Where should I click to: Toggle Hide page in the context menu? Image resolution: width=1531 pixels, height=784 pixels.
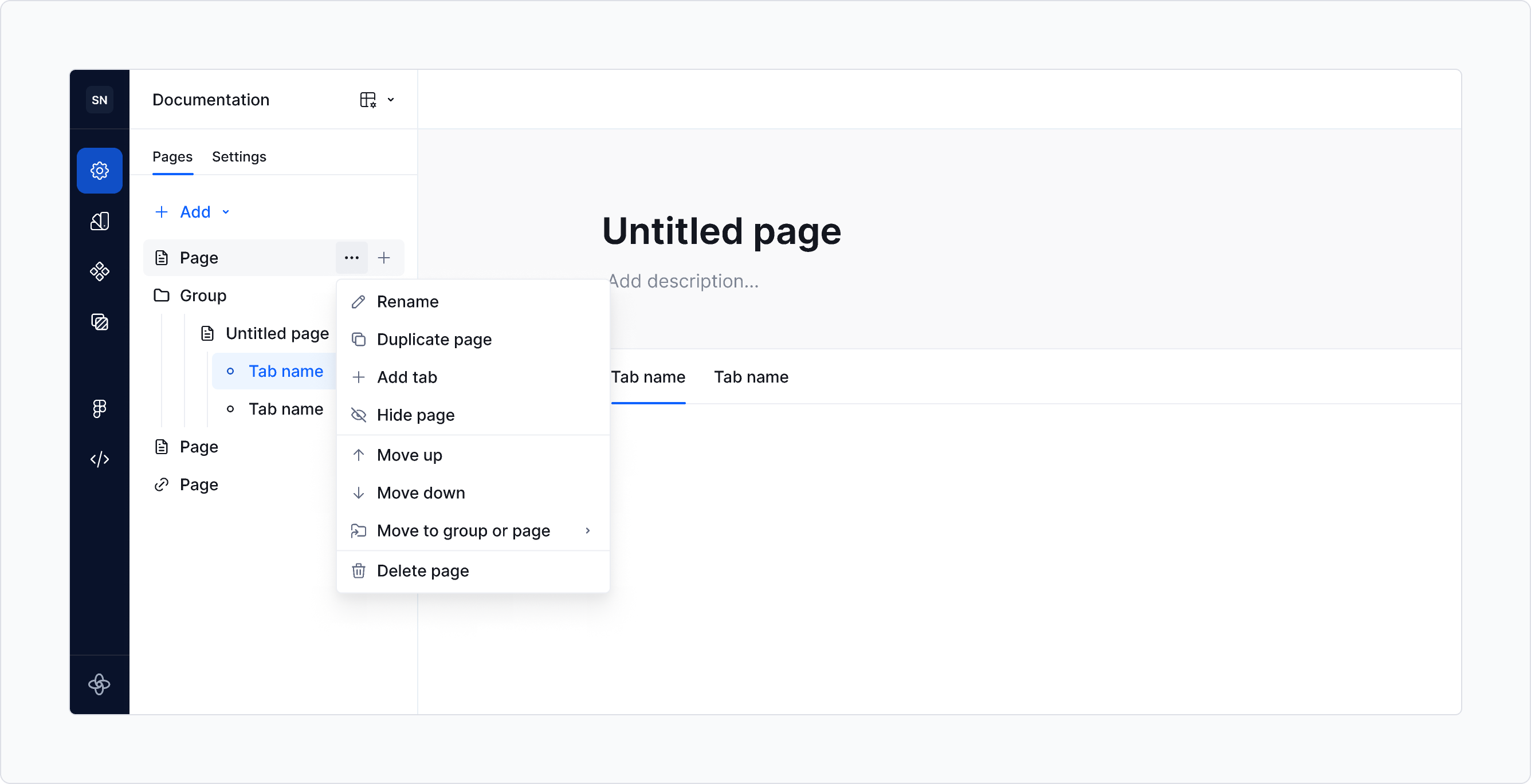tap(415, 415)
